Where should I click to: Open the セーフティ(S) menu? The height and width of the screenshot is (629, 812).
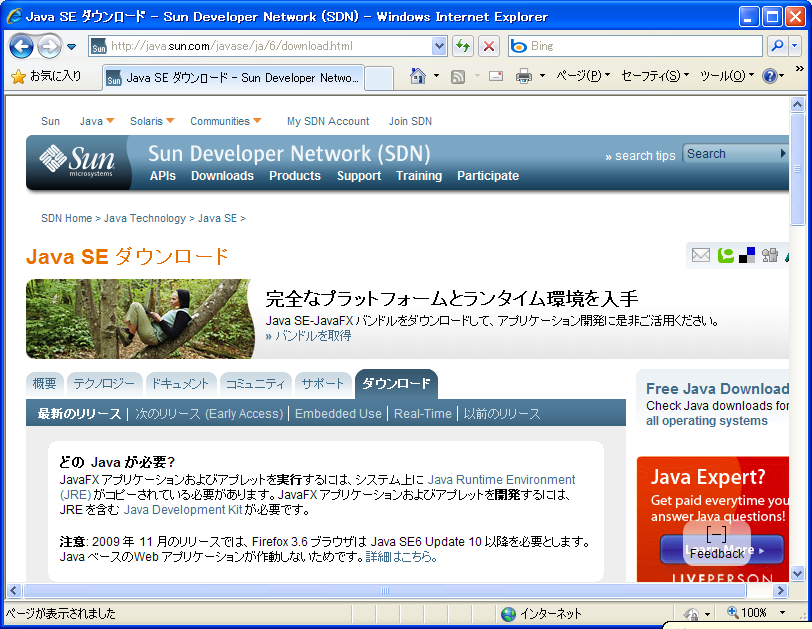[655, 76]
